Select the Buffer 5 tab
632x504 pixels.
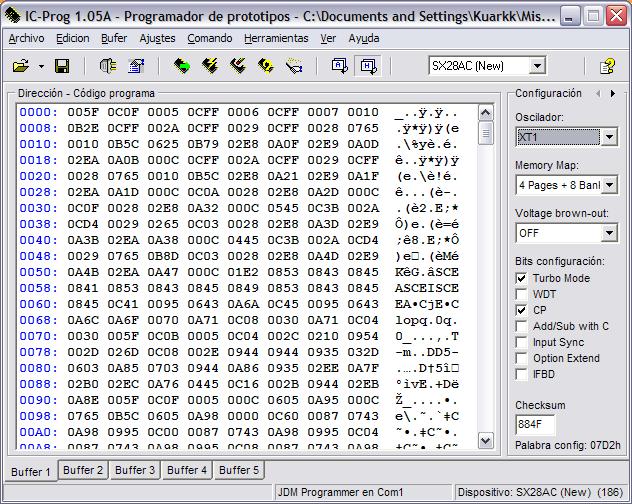239,470
